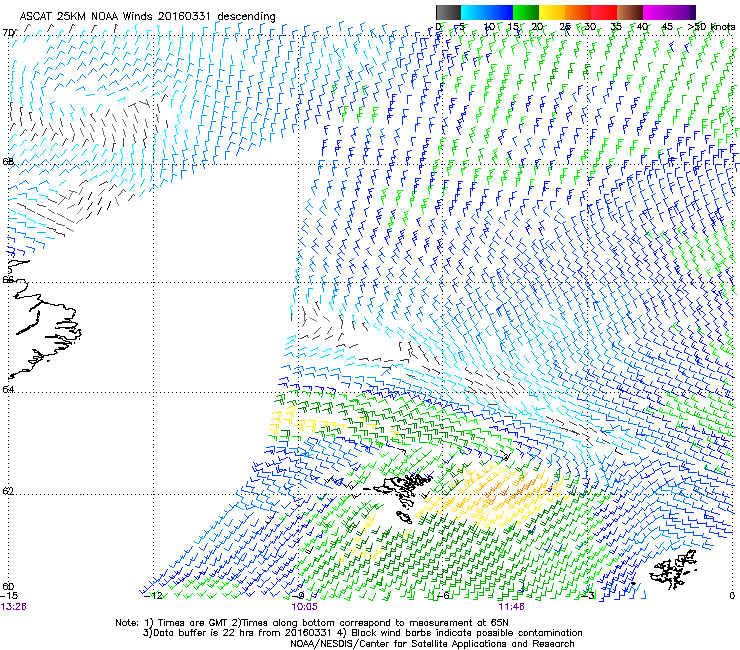Click the gray 0-5 knots legend swatch
The height and width of the screenshot is (650, 740).
(448, 12)
